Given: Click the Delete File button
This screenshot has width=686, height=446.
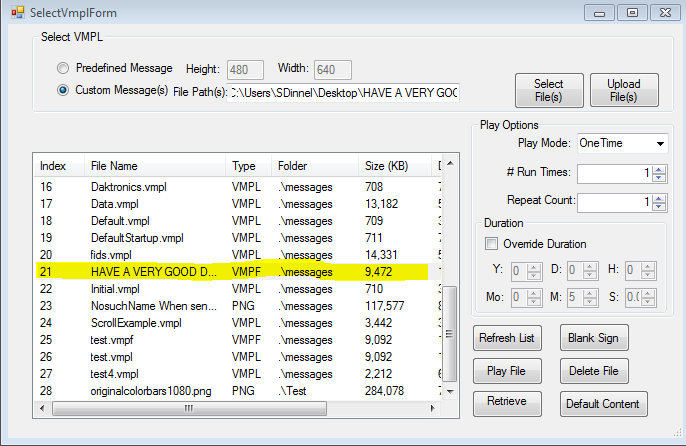Looking at the screenshot, I should pyautogui.click(x=594, y=372).
